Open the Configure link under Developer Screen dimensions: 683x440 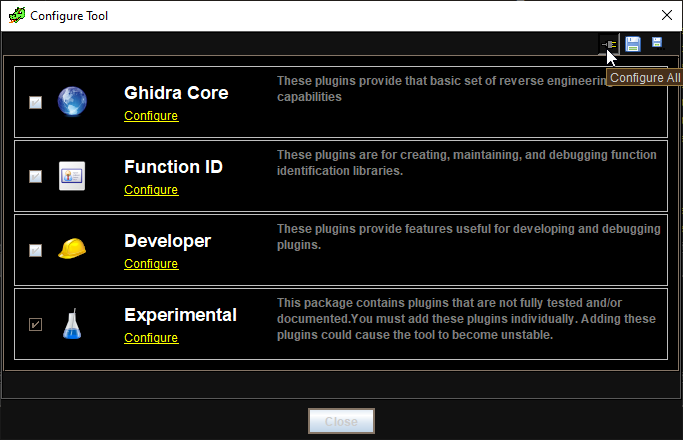pos(151,264)
